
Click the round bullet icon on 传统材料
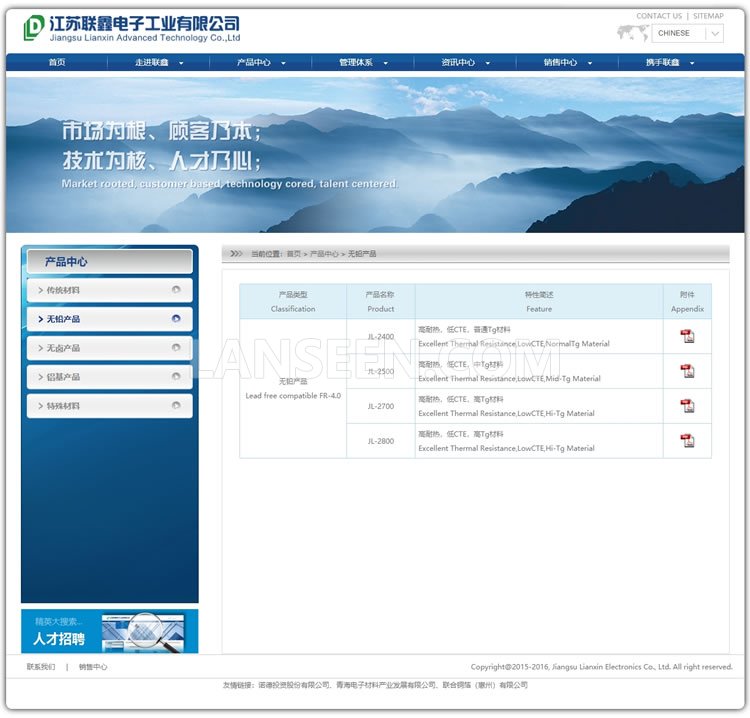pos(176,290)
